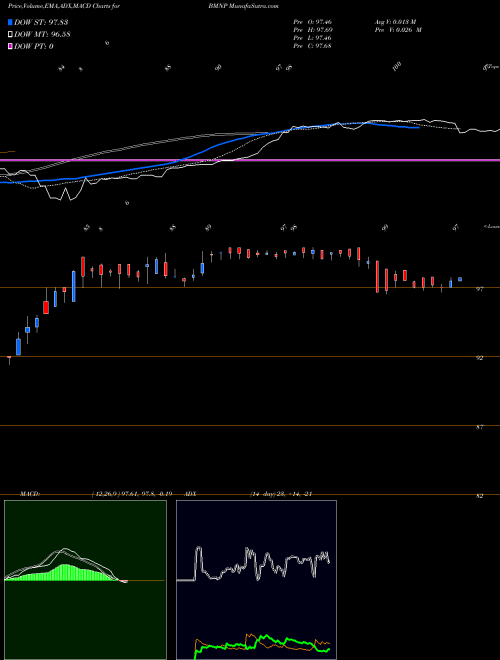Select the 'DOW MT: 96.58' legend label

click(x=42, y=34)
